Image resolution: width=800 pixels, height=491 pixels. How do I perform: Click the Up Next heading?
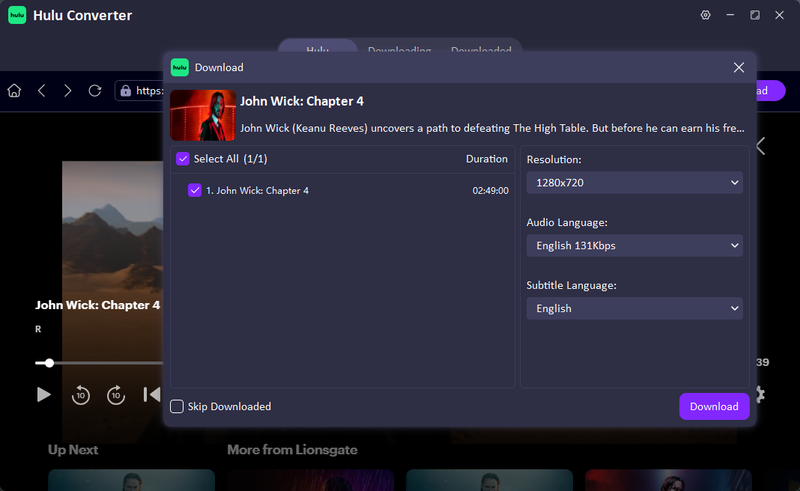(x=73, y=450)
